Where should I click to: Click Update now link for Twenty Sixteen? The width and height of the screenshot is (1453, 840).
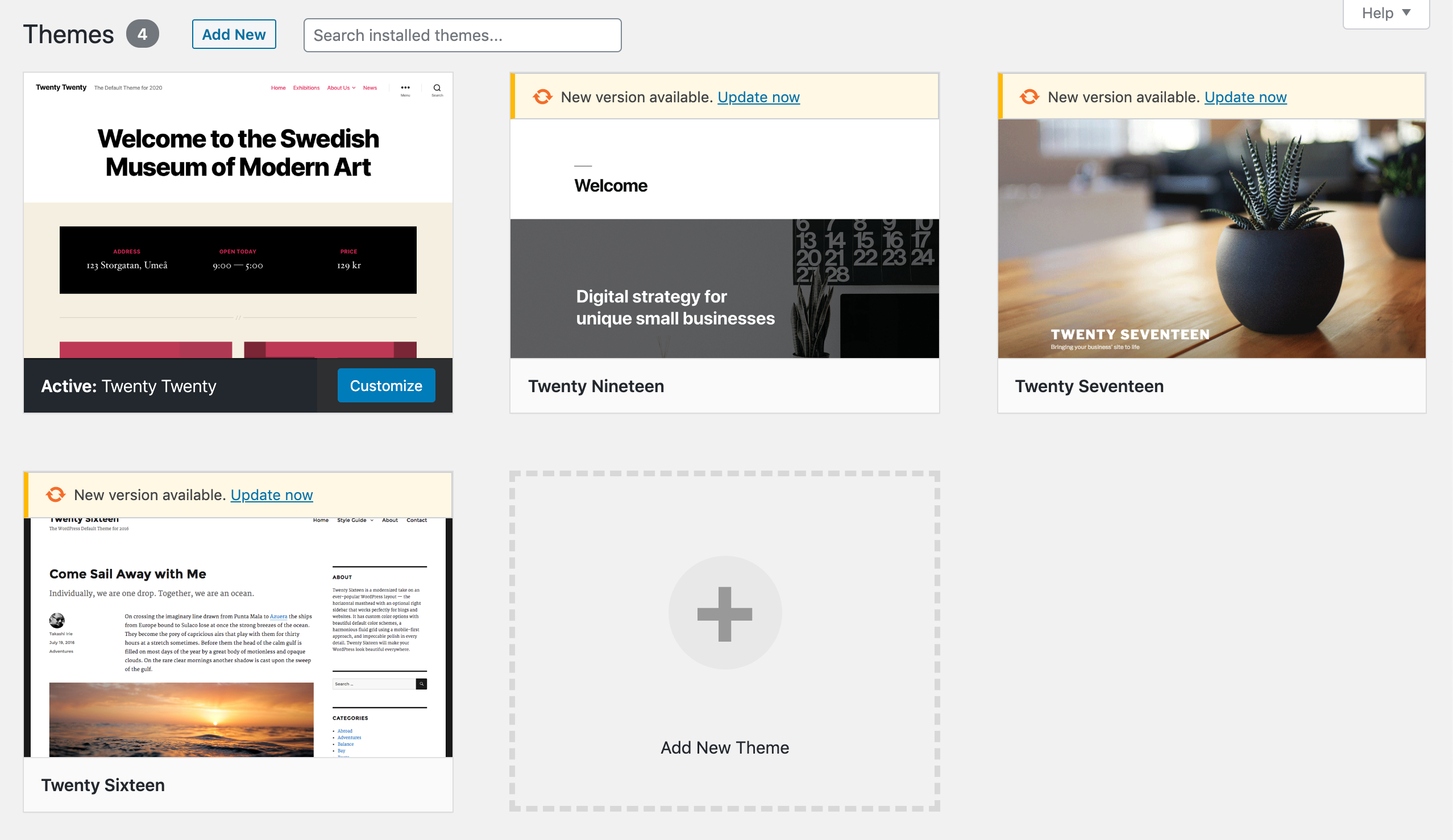coord(272,494)
